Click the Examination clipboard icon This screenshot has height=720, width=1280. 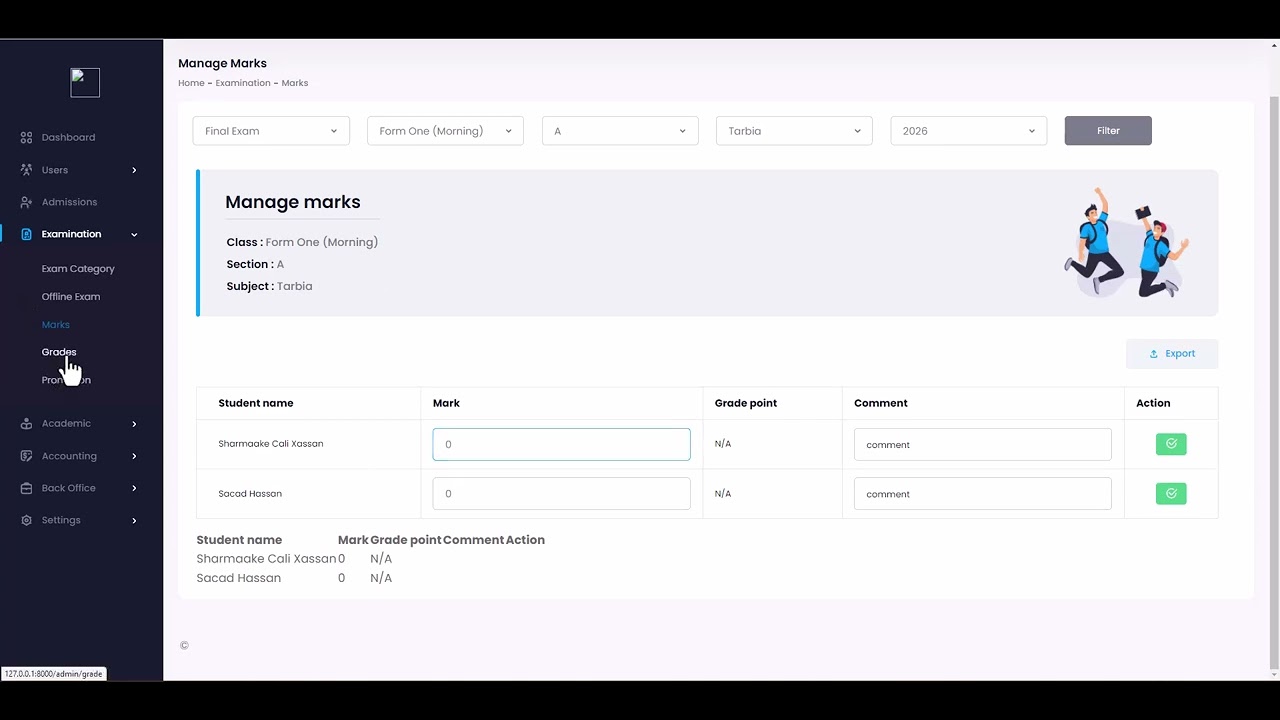[26, 234]
